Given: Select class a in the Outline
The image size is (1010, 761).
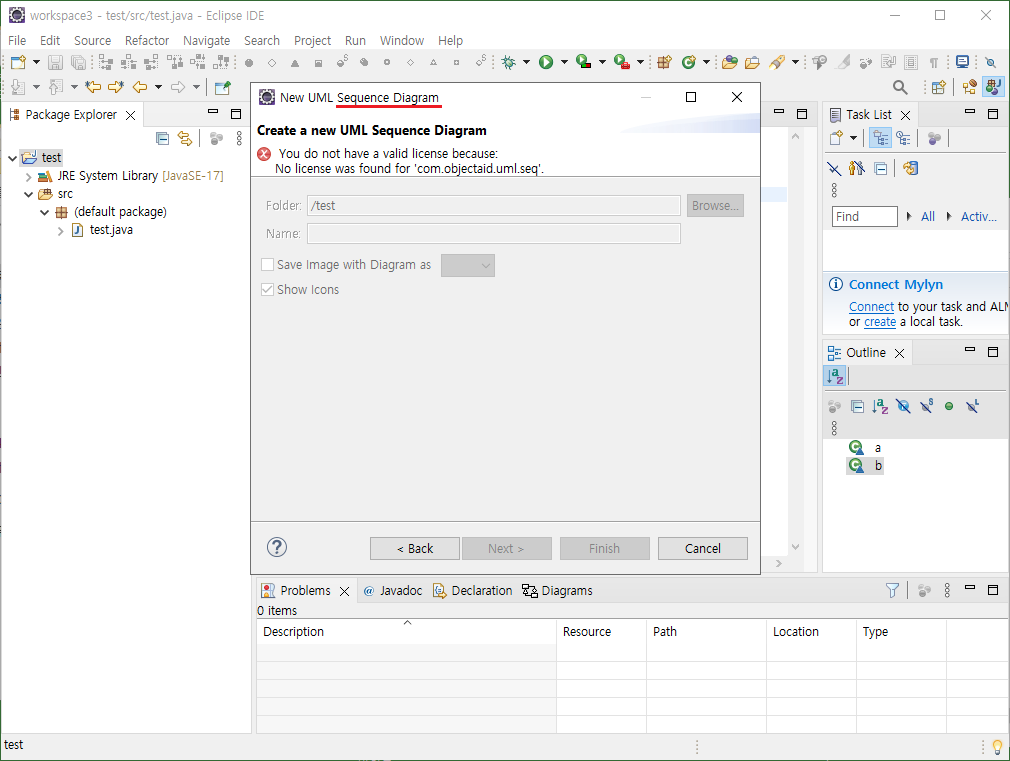Looking at the screenshot, I should point(864,447).
